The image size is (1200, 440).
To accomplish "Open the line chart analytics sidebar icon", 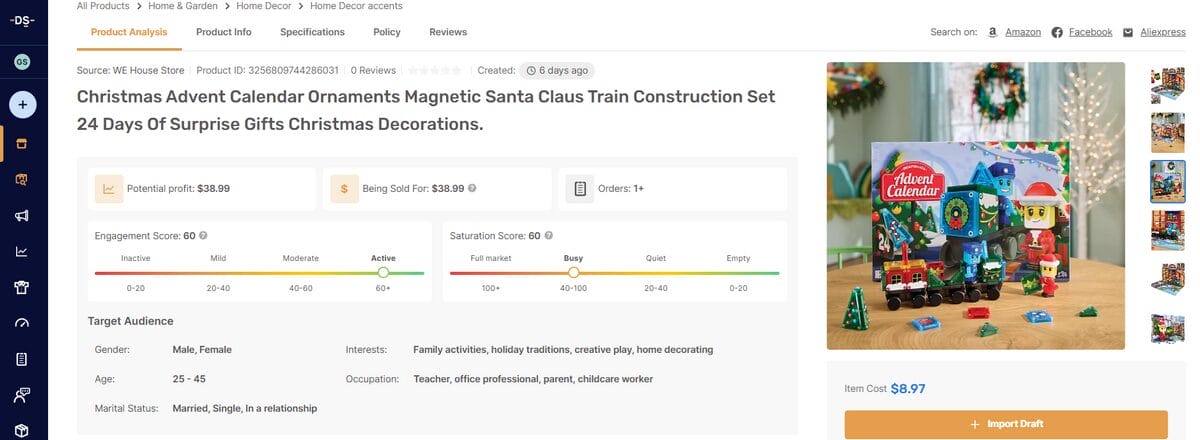I will point(22,251).
